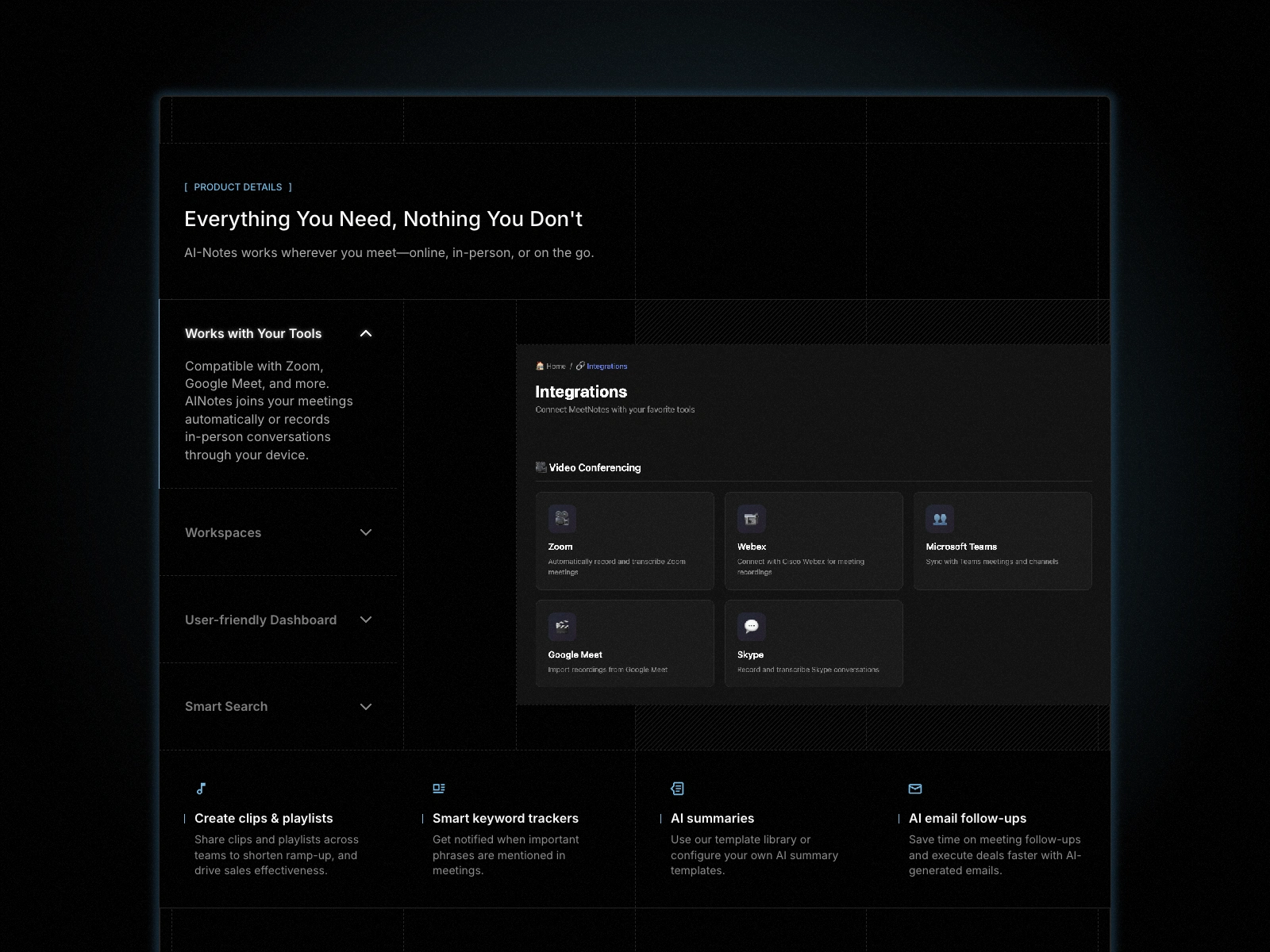The height and width of the screenshot is (952, 1270).
Task: Click the envelope icon above AI email follow-ups
Action: point(915,789)
